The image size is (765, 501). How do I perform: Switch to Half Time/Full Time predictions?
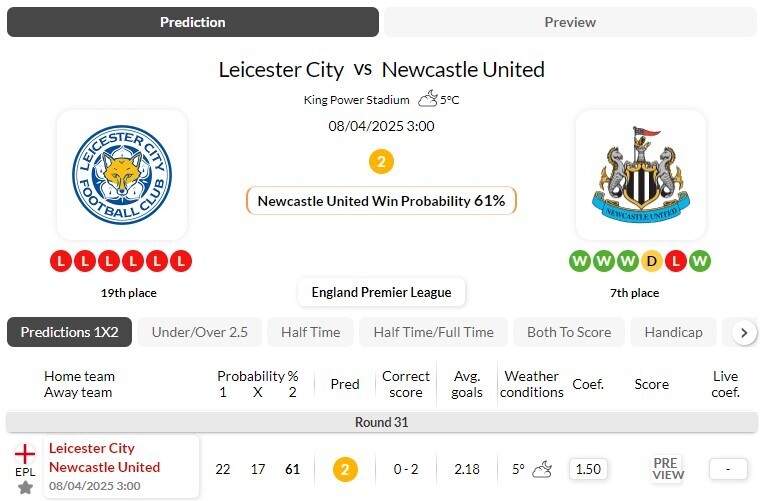click(433, 332)
